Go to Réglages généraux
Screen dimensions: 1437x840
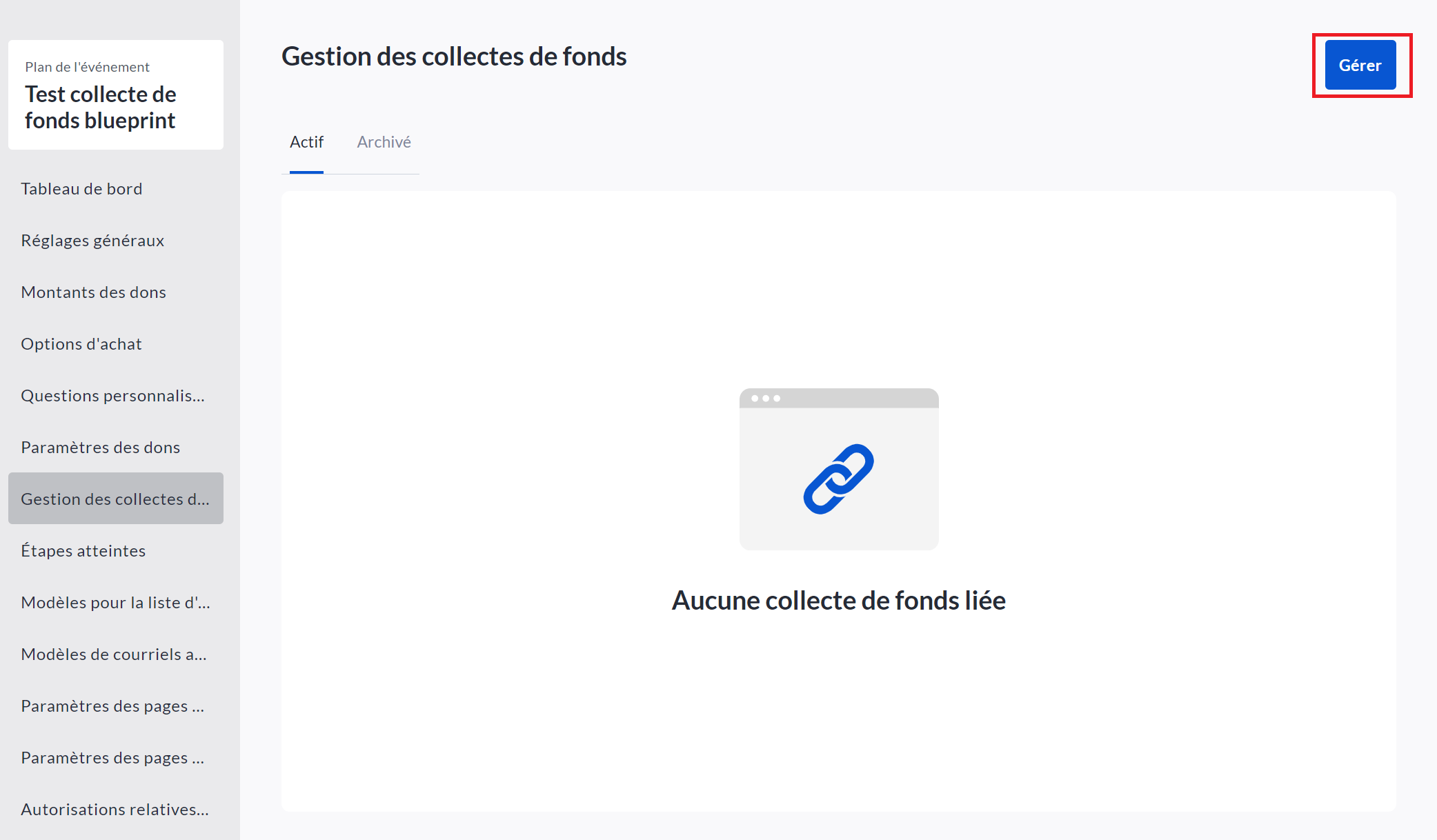coord(92,241)
